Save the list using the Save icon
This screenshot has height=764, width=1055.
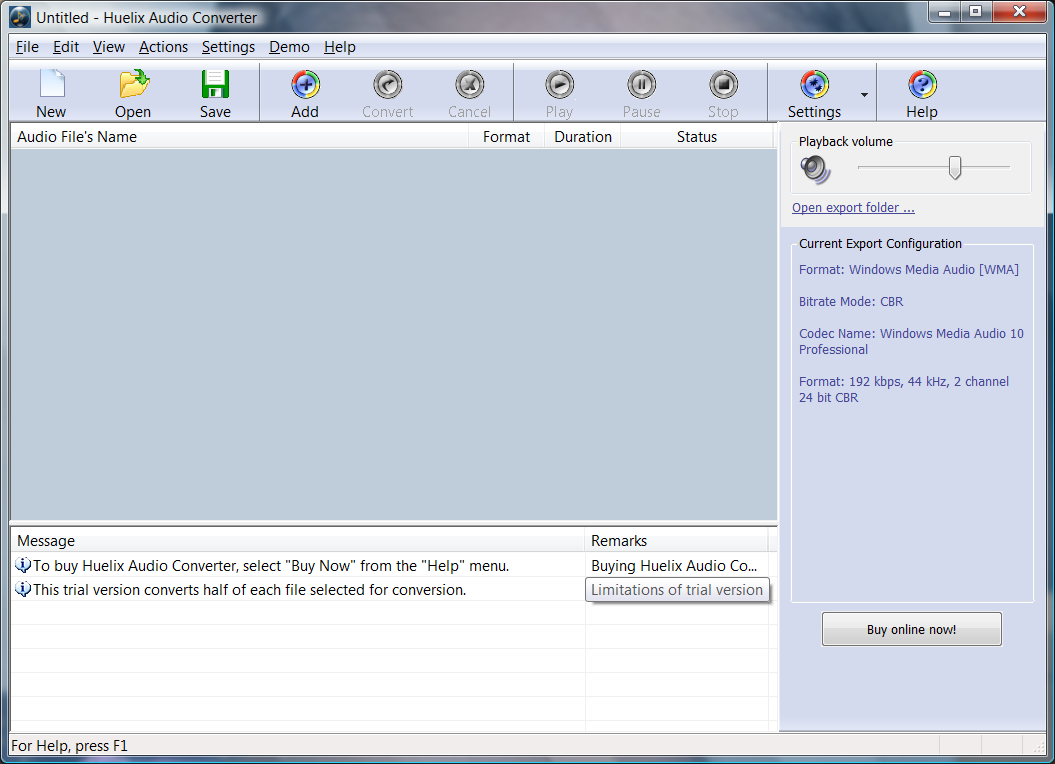click(215, 85)
